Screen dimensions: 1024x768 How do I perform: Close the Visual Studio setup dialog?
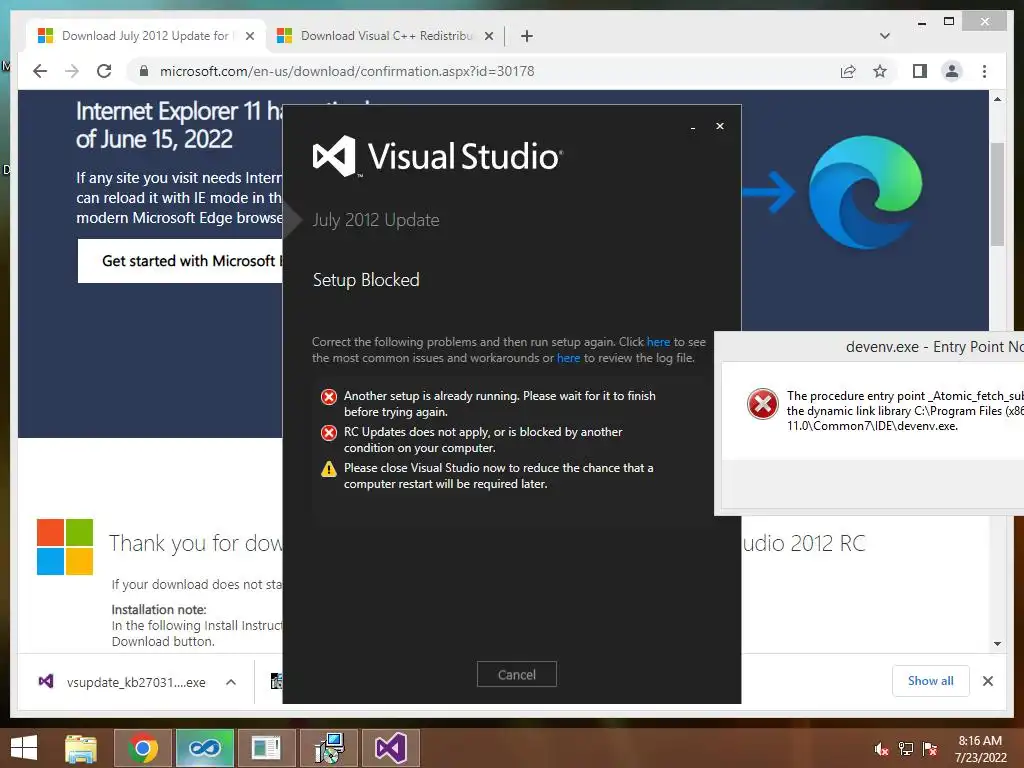pos(720,126)
